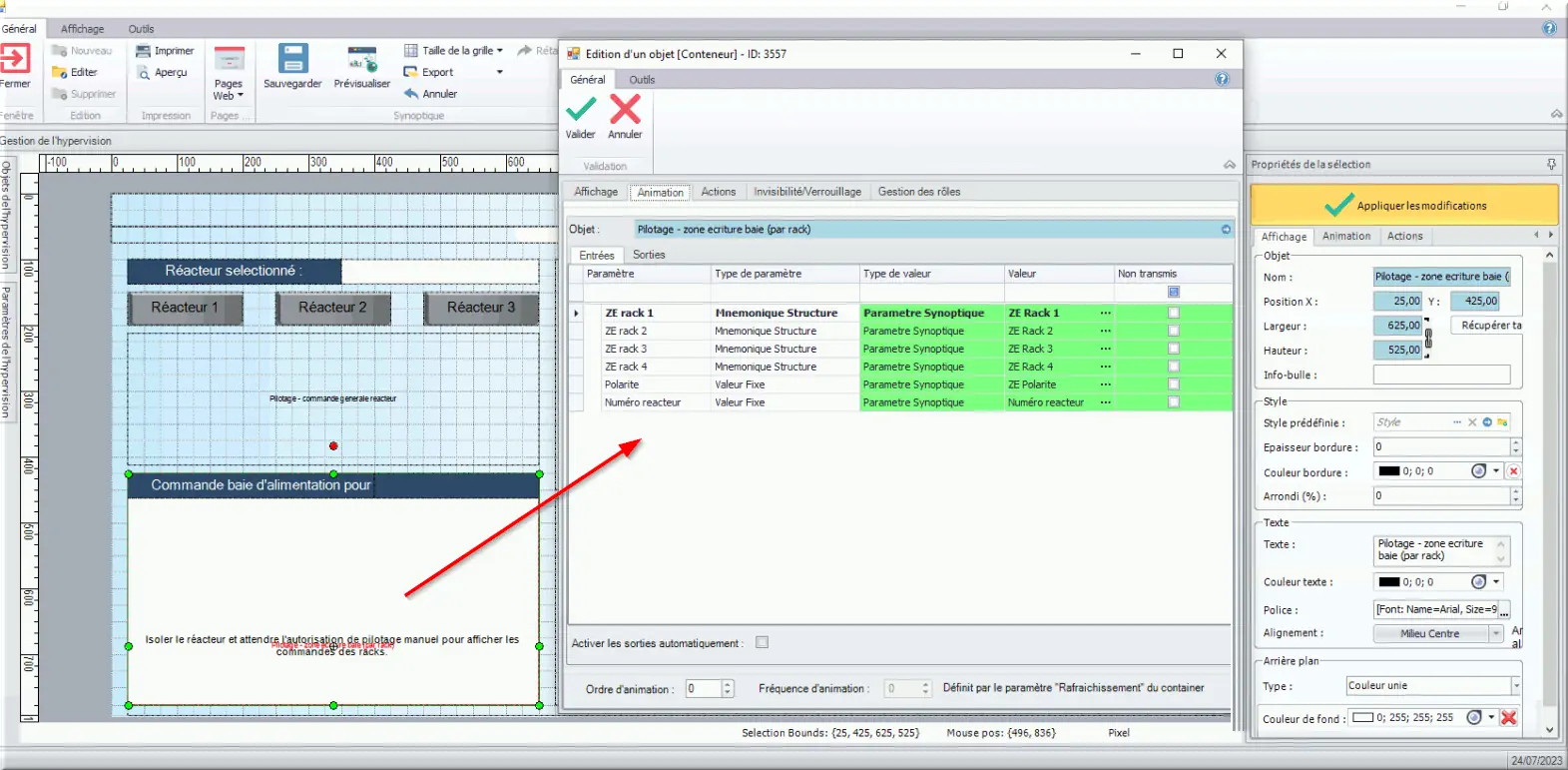Click the Couleur de fond white swatch
Image resolution: width=1568 pixels, height=770 pixels.
pos(1363,718)
